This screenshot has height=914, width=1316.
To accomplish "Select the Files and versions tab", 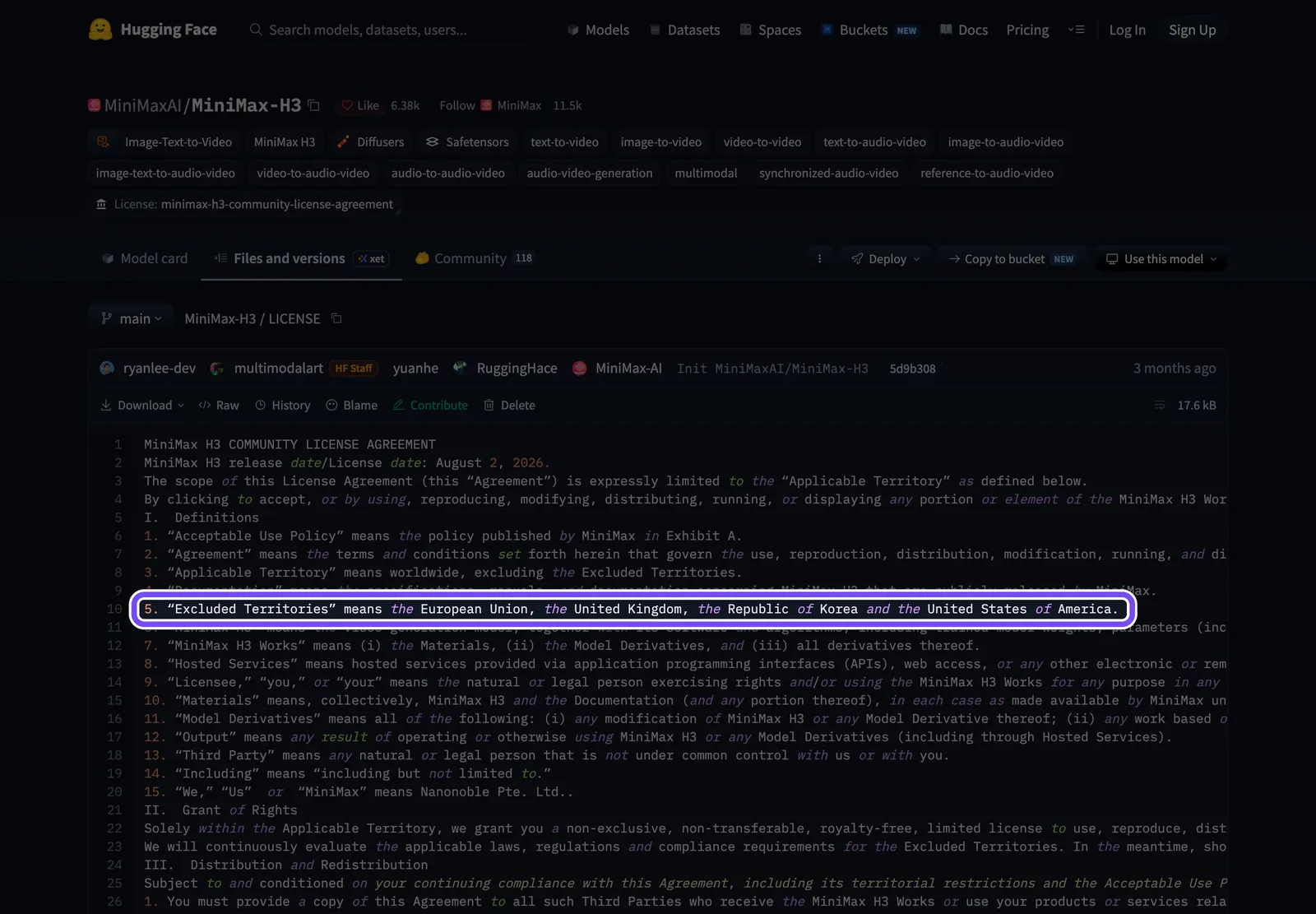I will click(301, 258).
